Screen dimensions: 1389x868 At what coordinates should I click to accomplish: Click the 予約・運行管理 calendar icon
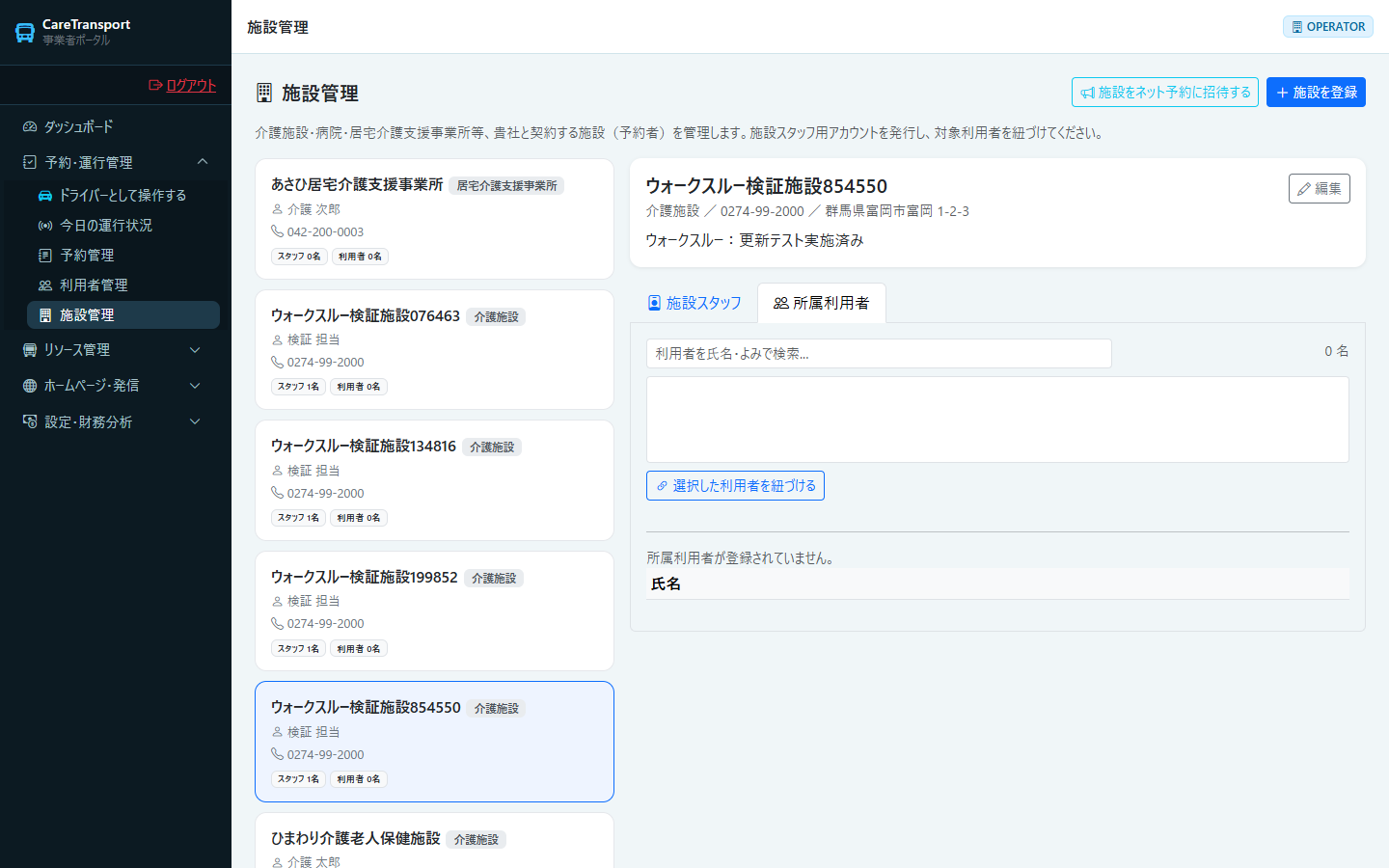(x=30, y=162)
